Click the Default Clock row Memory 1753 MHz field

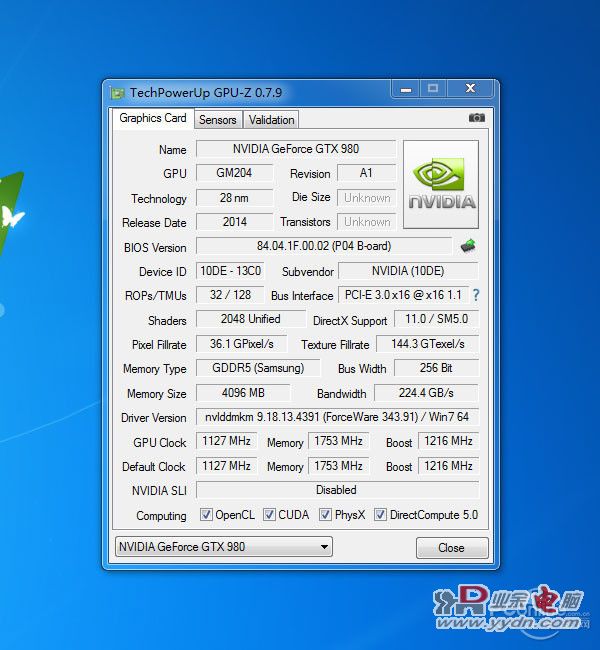(338, 466)
